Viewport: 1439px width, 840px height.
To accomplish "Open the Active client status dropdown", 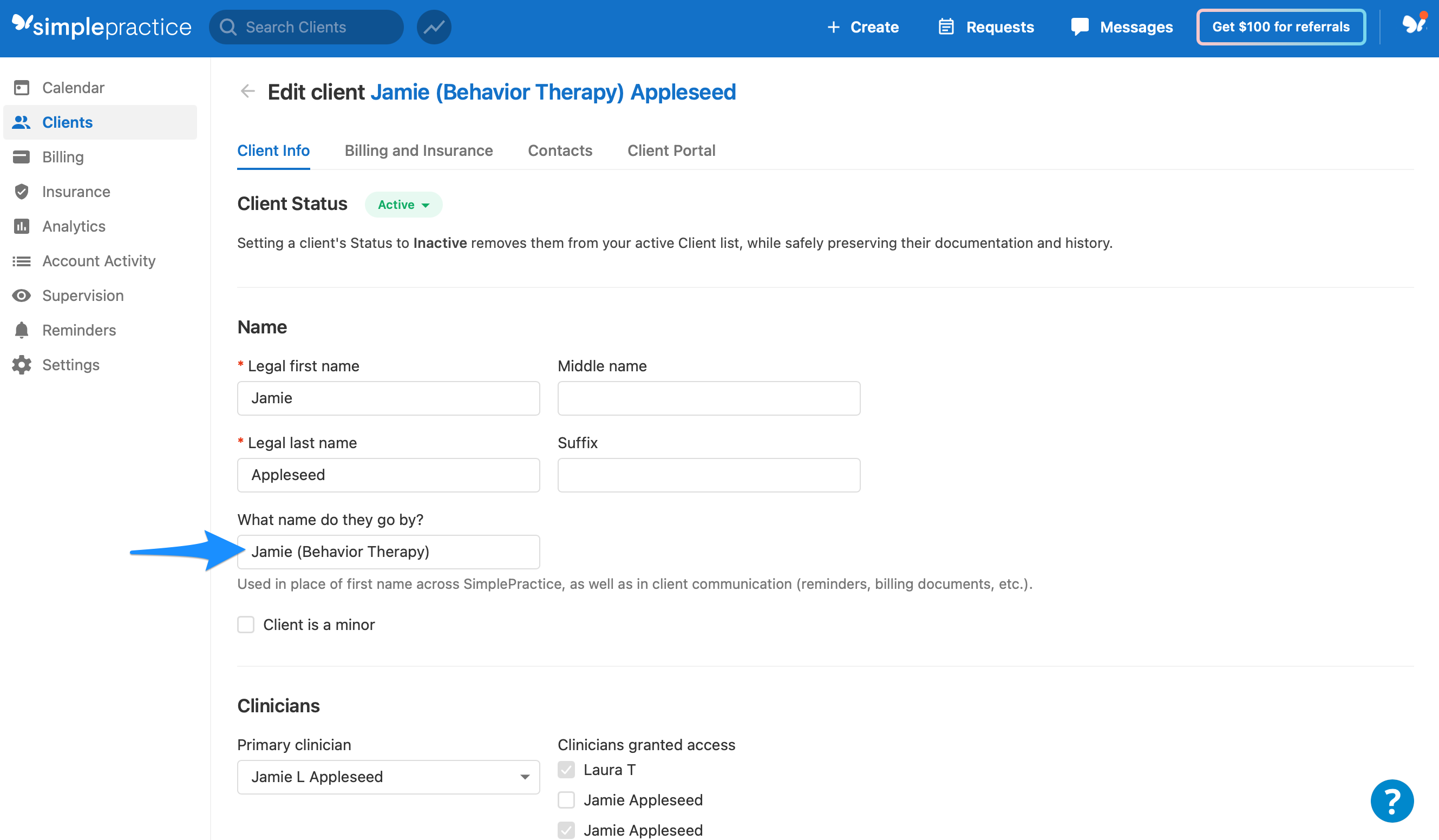I will (x=403, y=205).
